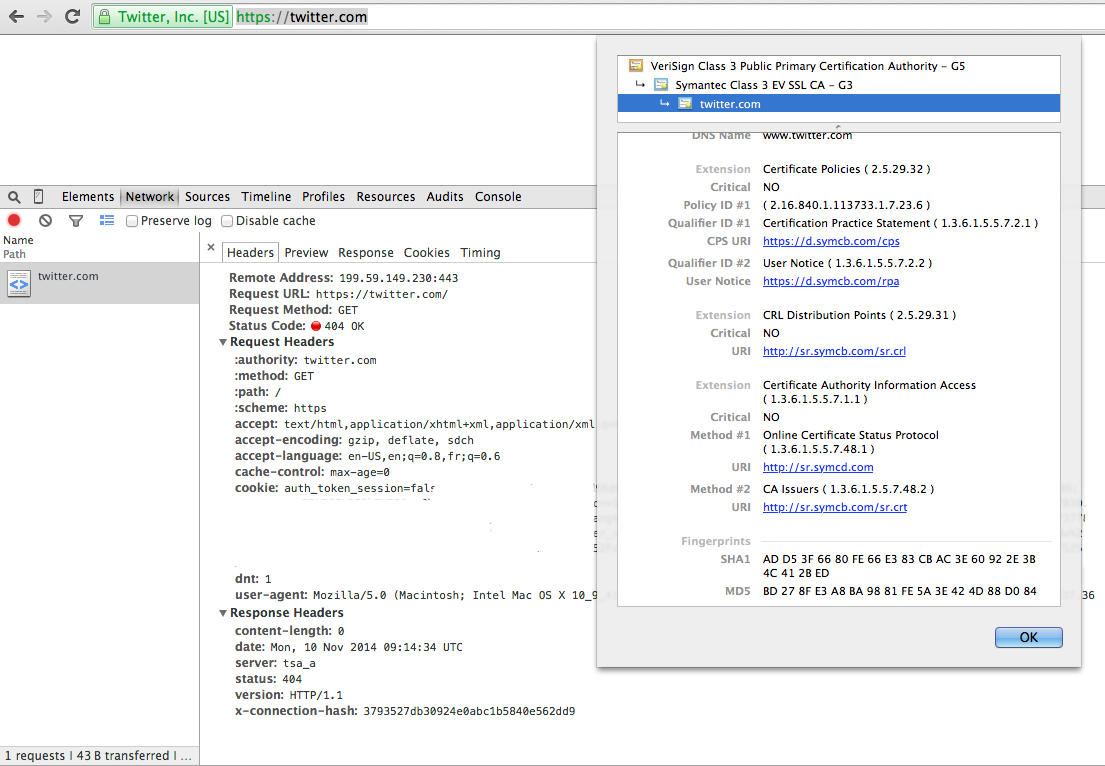Click the server tsa_a header line

point(276,663)
